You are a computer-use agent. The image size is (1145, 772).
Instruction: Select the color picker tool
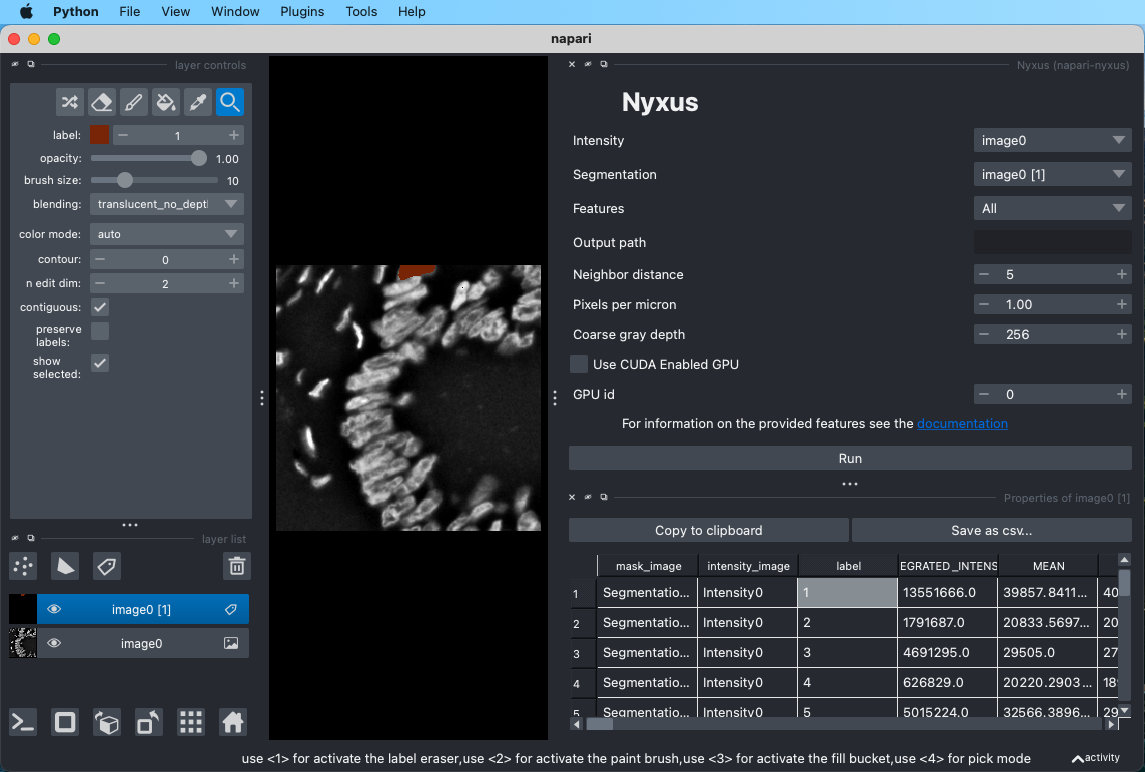point(198,102)
